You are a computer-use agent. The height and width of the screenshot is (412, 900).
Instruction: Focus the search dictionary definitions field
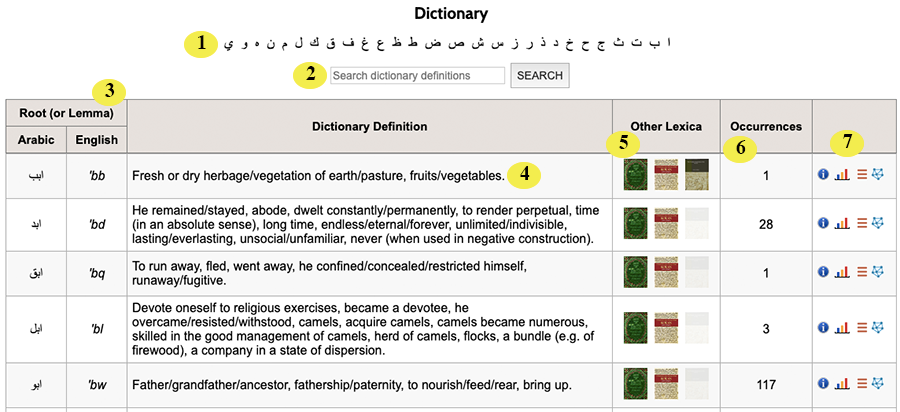coord(417,76)
